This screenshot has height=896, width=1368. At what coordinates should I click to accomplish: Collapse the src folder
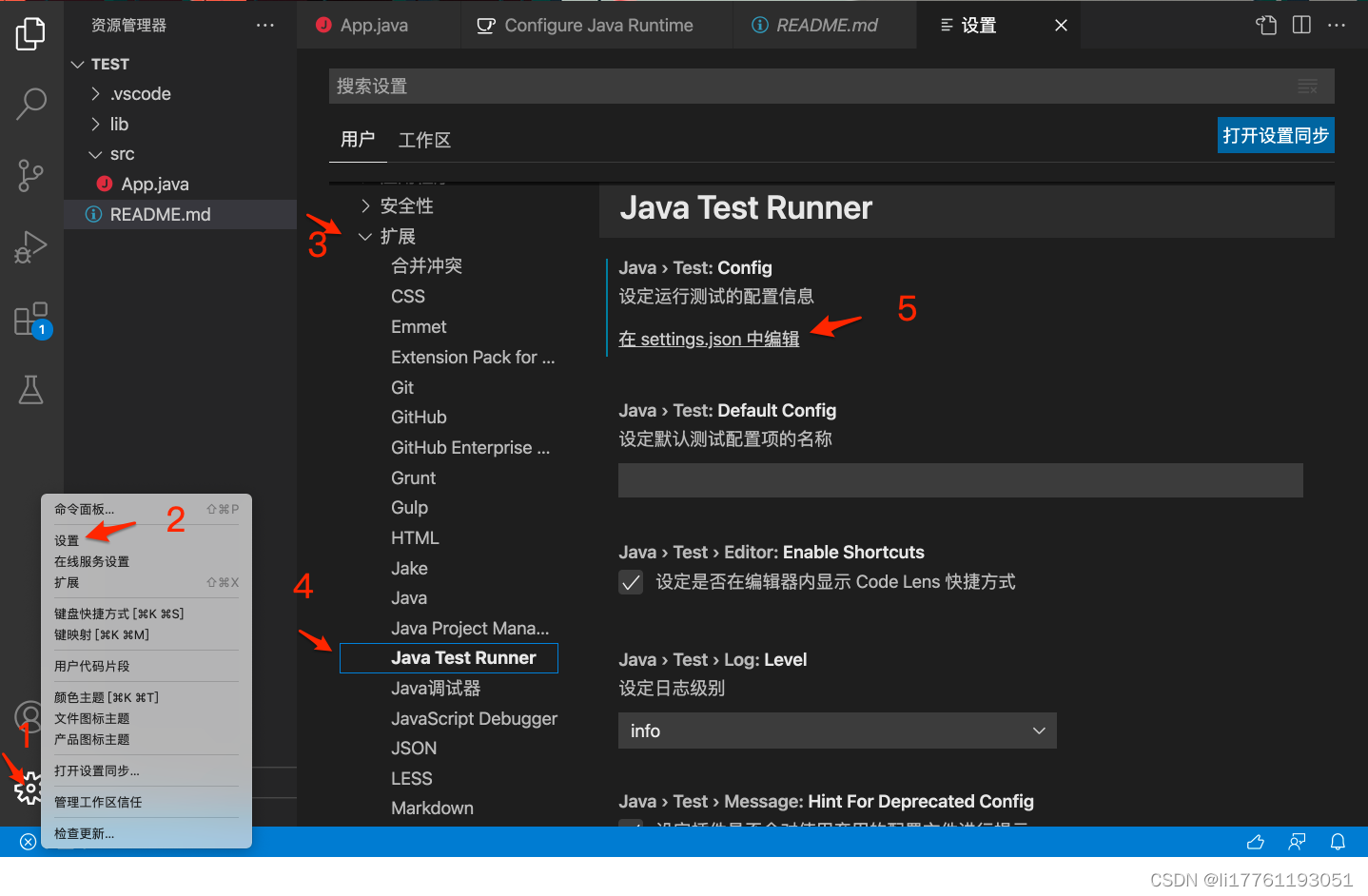tap(95, 154)
